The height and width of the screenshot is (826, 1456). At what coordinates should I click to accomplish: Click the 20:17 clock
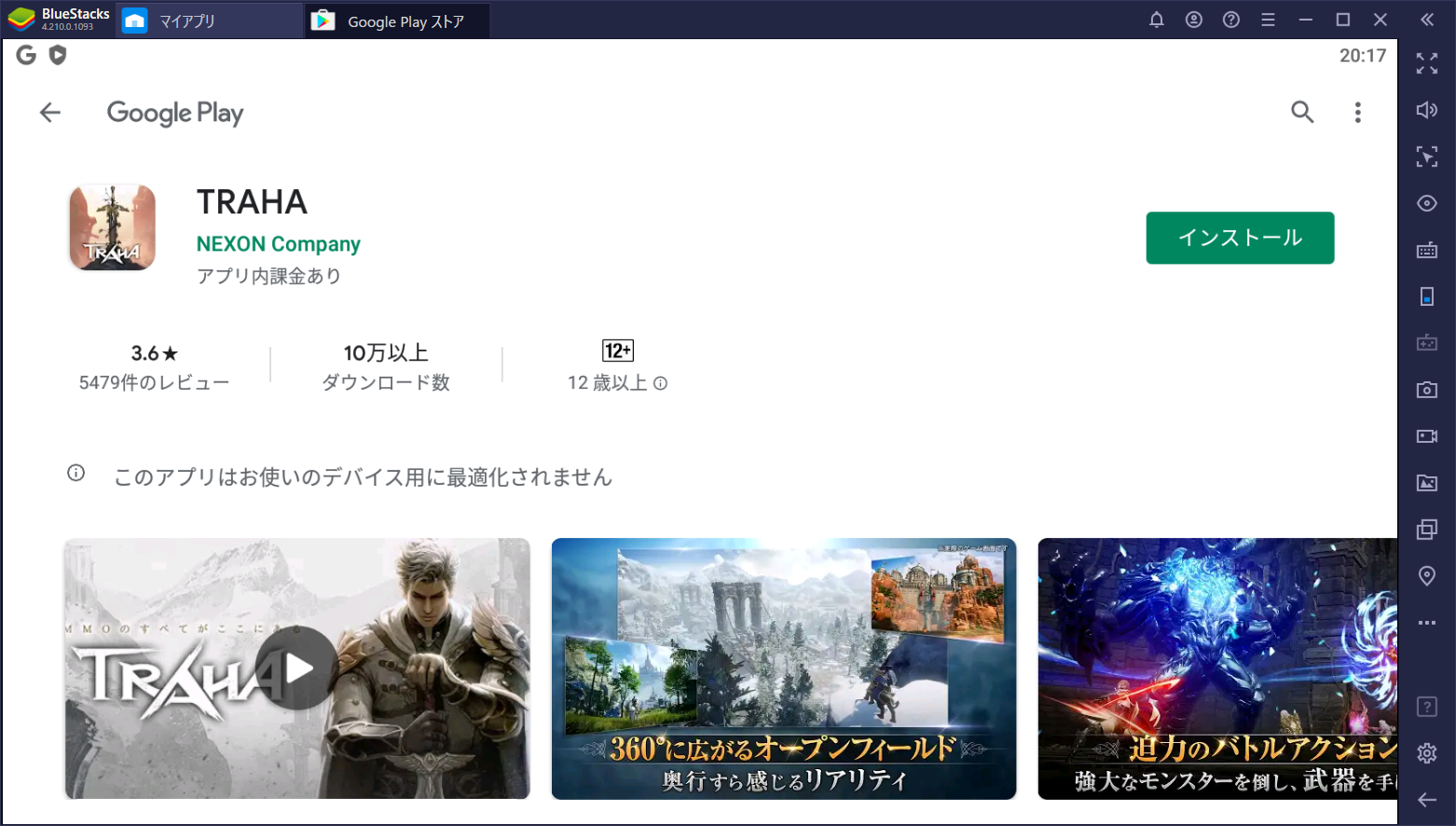coord(1363,56)
